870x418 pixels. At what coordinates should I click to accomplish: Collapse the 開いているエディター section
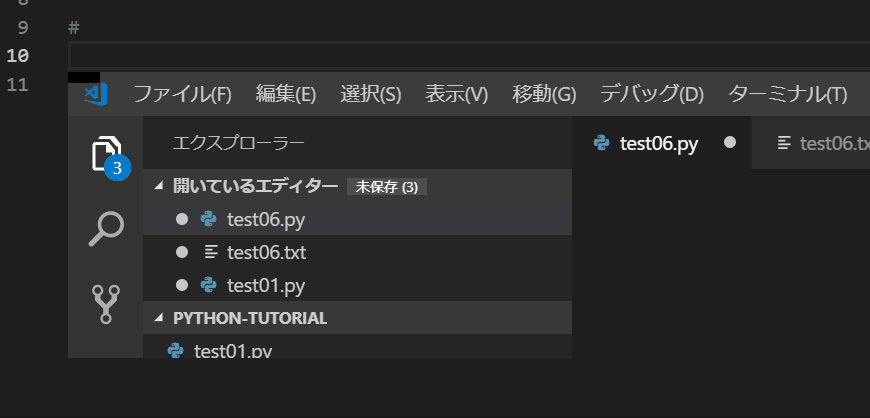coord(160,187)
